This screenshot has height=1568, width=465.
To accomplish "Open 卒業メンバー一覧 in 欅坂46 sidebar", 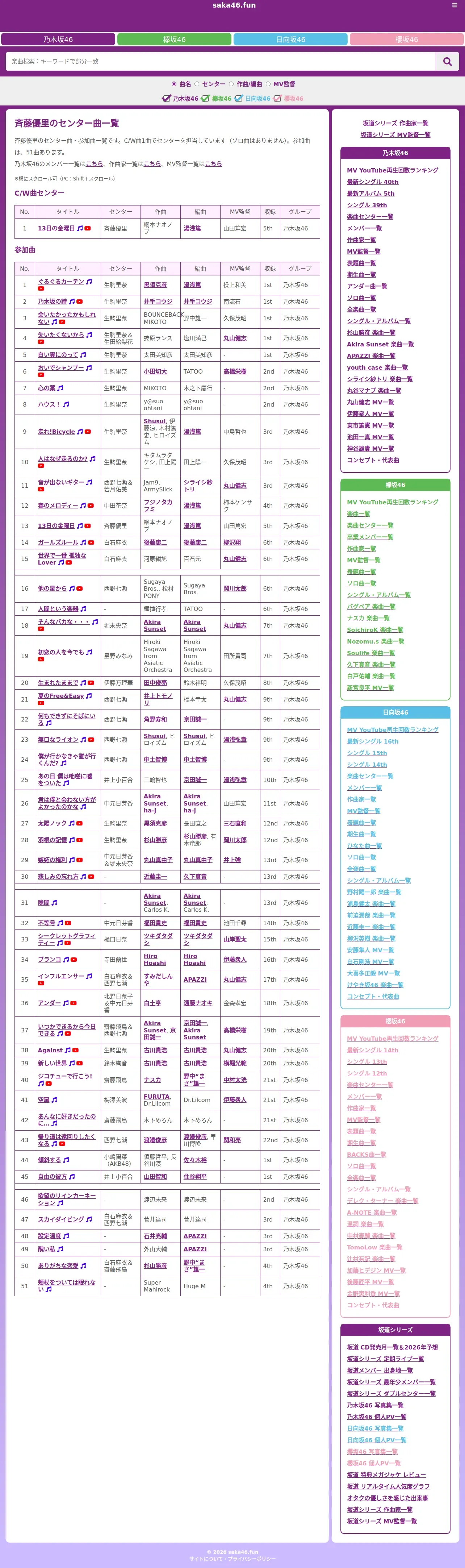I will [x=370, y=537].
